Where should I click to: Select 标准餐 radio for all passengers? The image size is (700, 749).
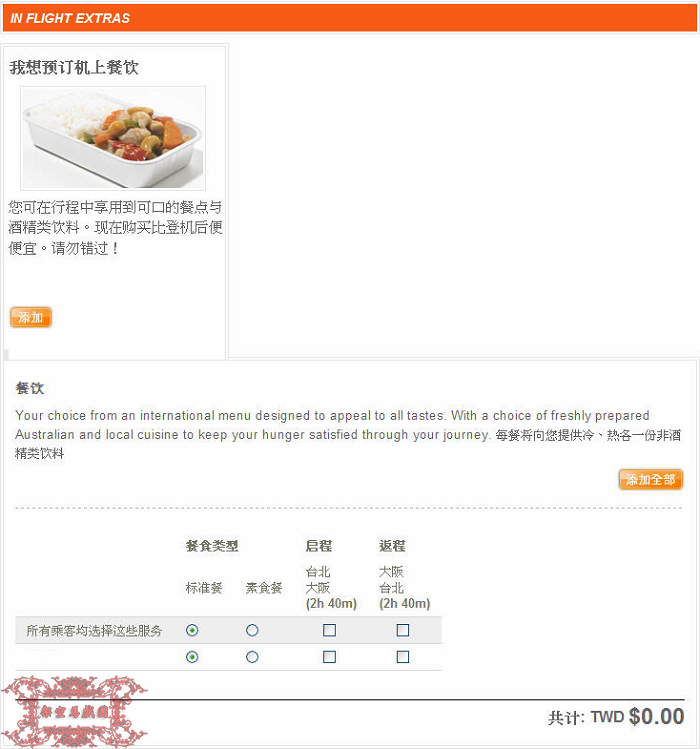pos(192,630)
